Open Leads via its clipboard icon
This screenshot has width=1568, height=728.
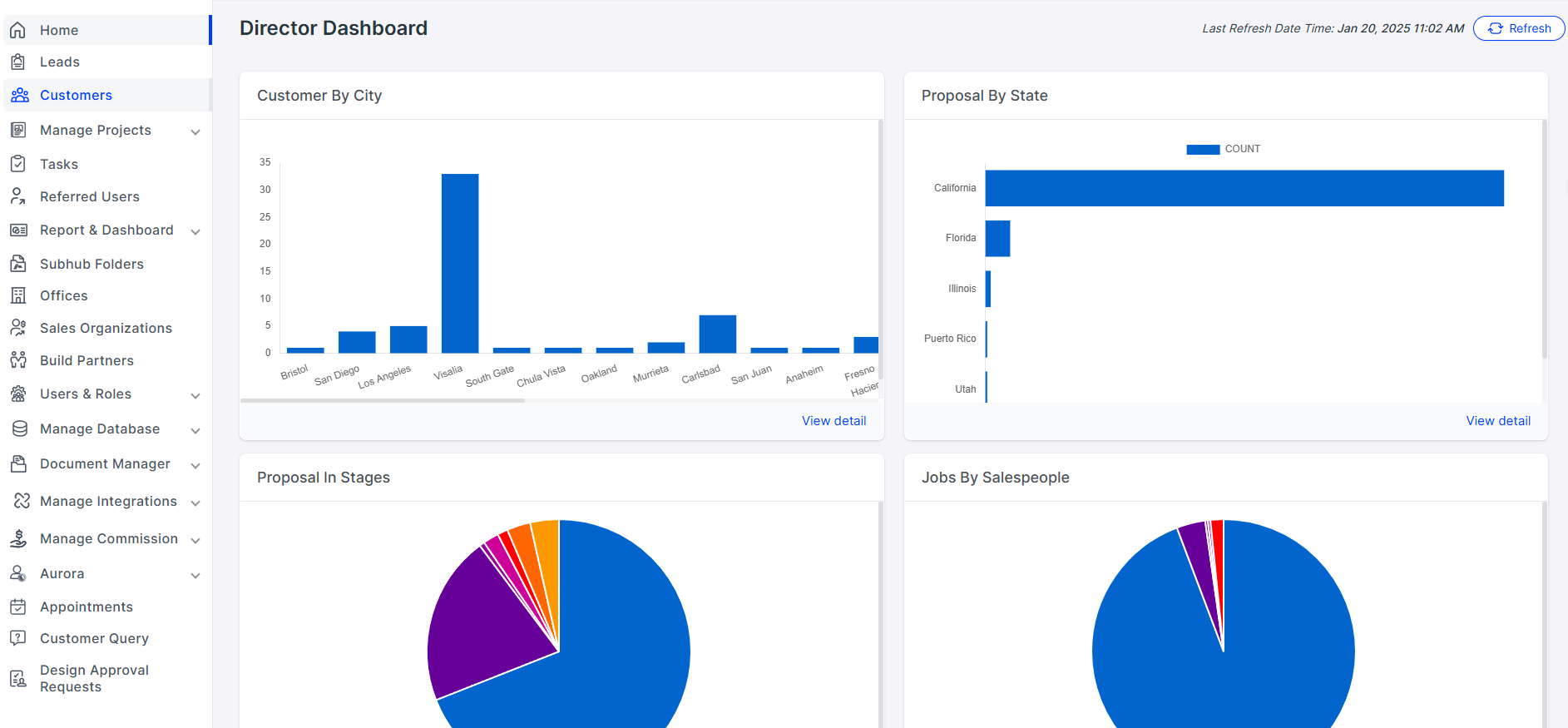coord(18,62)
